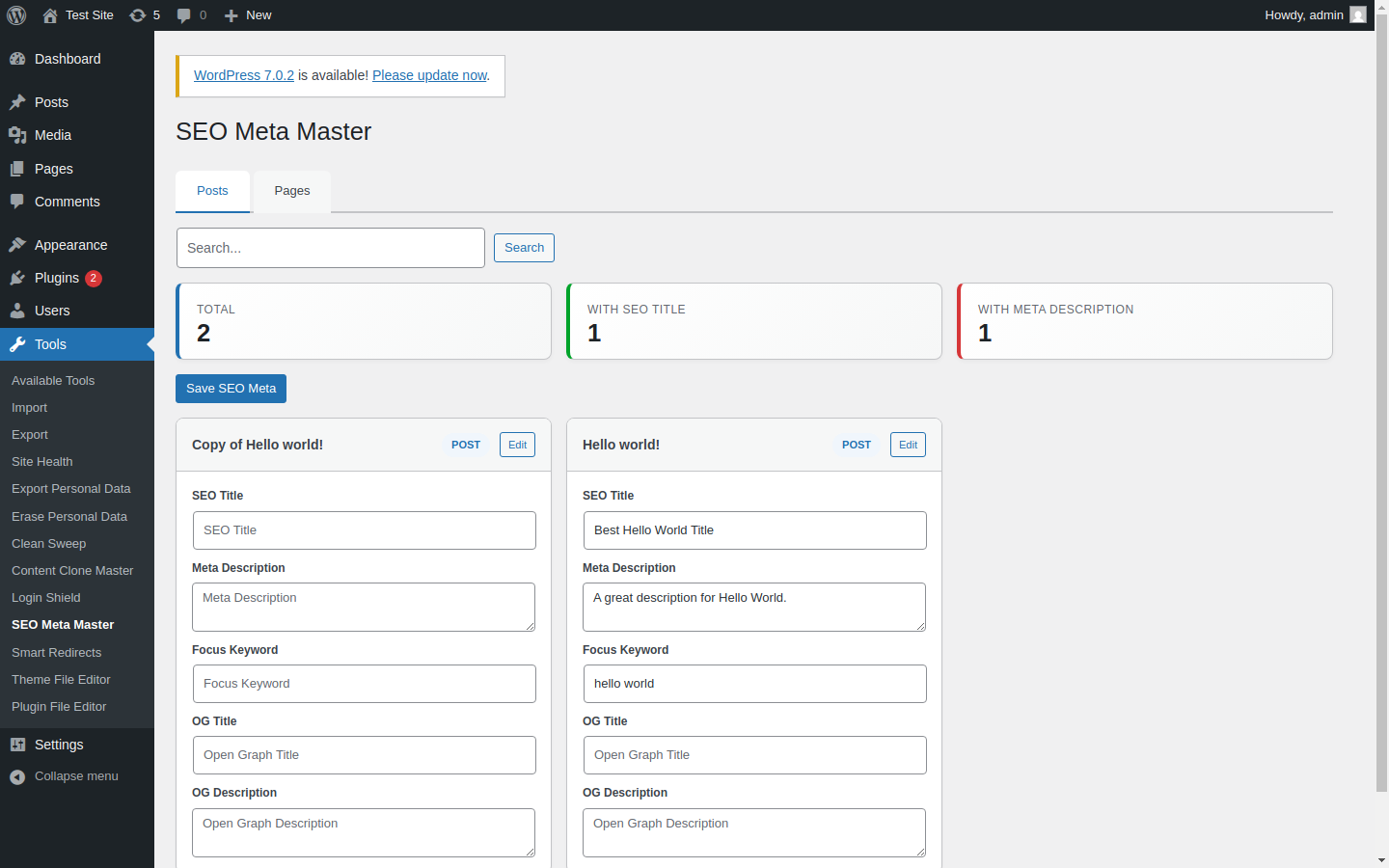Click the Hello world! Meta Description textarea
Screen dimensions: 1389x868
point(754,608)
